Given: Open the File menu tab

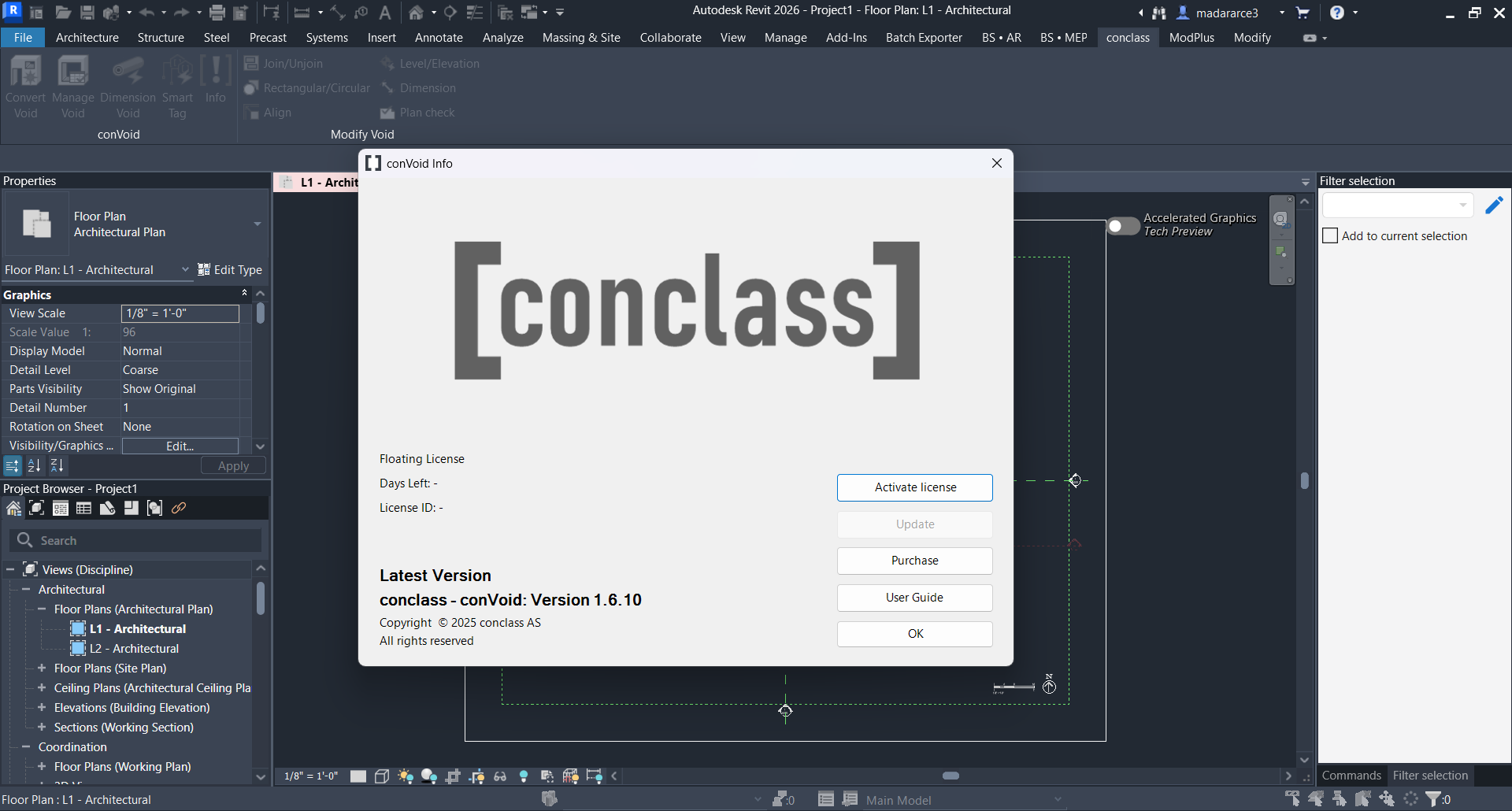Looking at the screenshot, I should coord(23,38).
